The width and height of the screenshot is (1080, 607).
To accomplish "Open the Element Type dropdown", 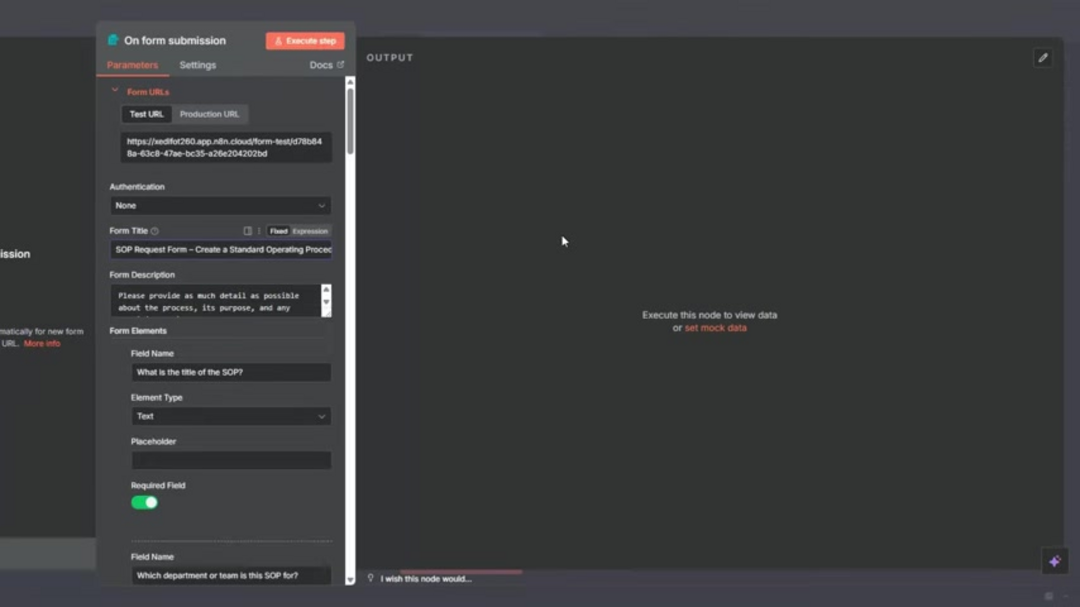I will pyautogui.click(x=230, y=415).
